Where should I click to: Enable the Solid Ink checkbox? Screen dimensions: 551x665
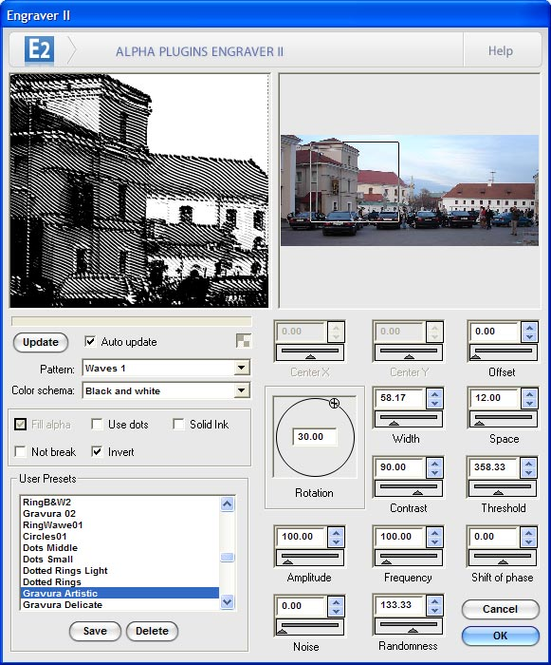pos(179,425)
